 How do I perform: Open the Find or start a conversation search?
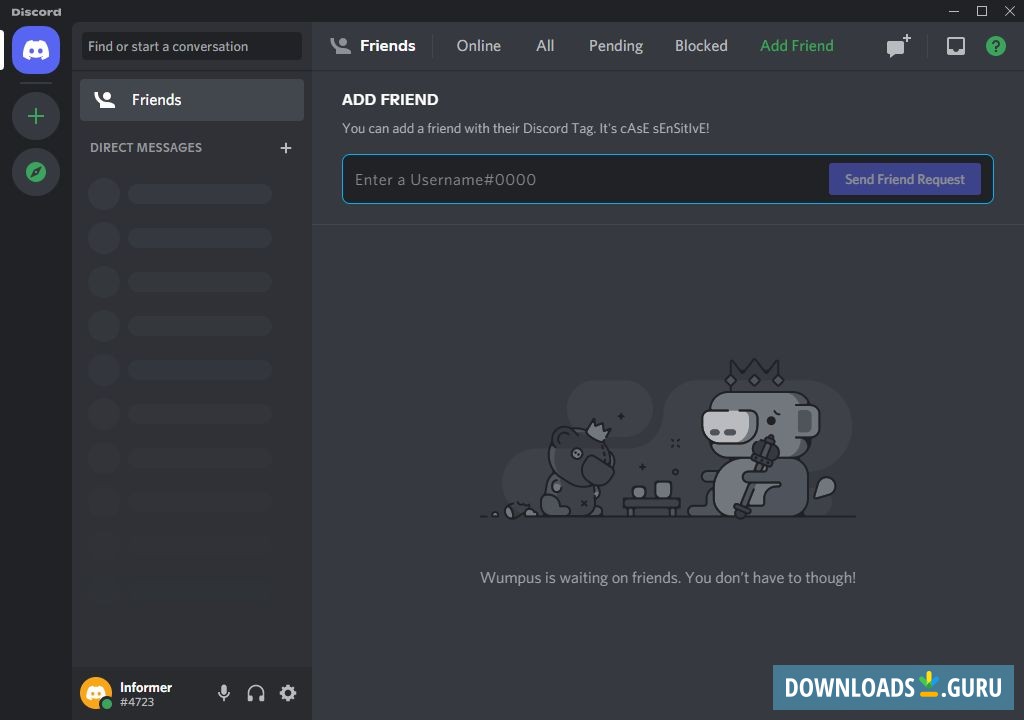pyautogui.click(x=191, y=46)
